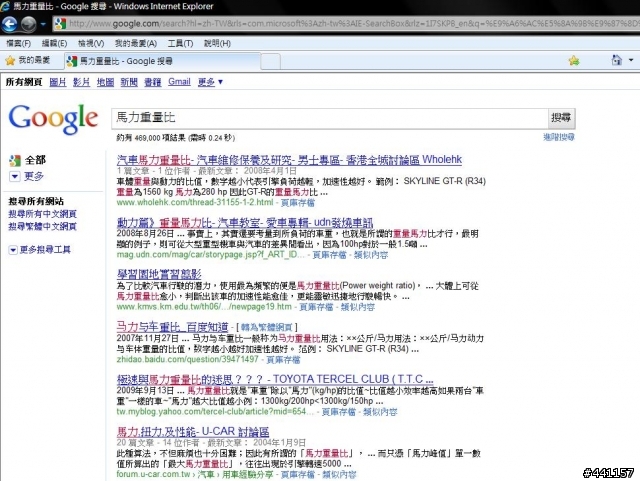This screenshot has height=481, width=640.
Task: Select 搜尋所有中文網頁 in sidebar
Action: tap(42, 214)
